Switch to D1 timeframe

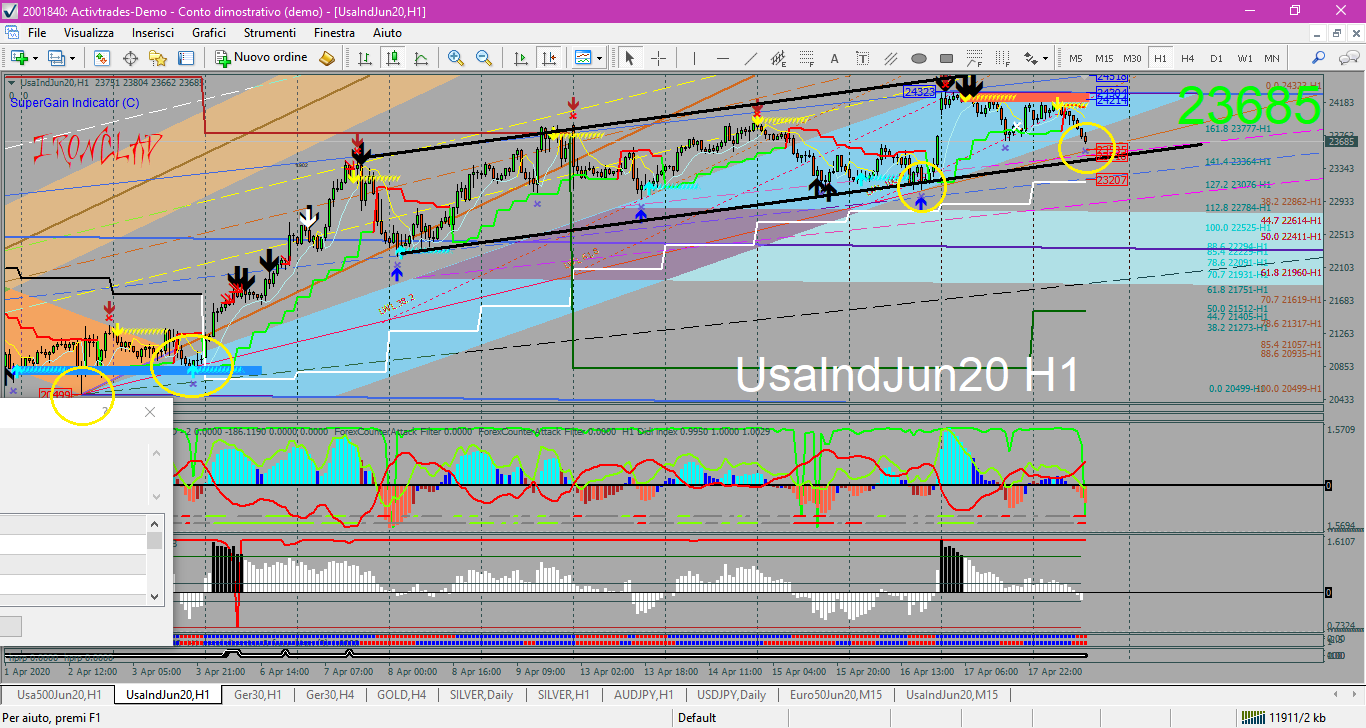click(x=1216, y=58)
